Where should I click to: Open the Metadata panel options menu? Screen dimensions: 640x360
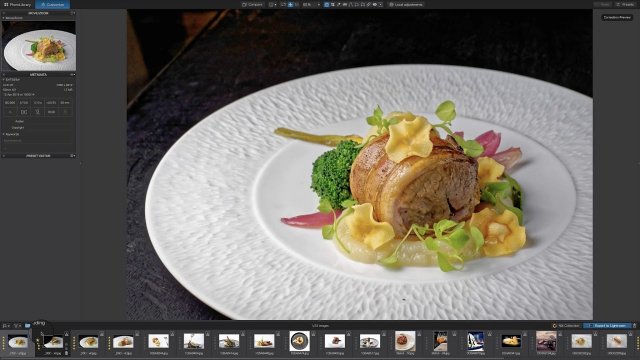pos(72,75)
